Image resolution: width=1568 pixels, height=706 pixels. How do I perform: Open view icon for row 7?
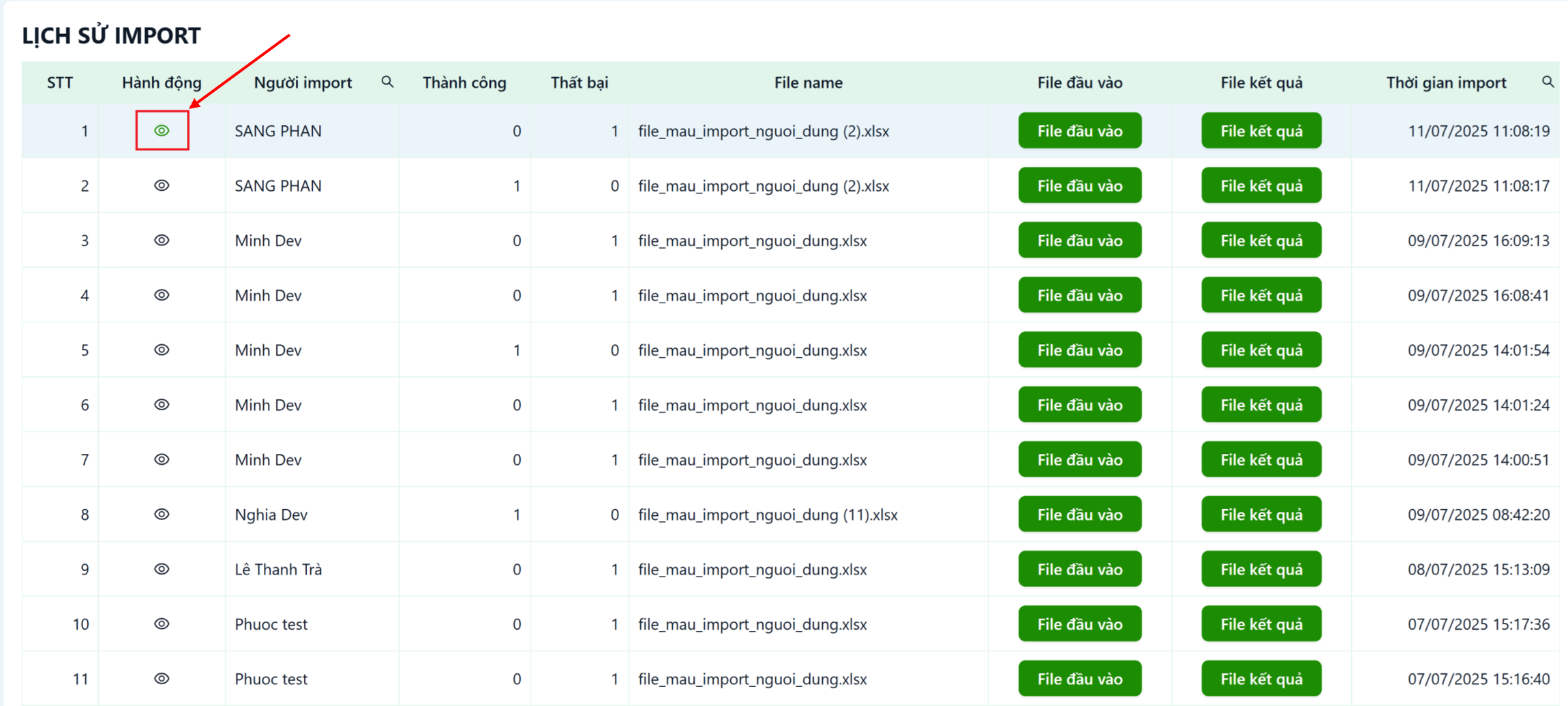click(162, 459)
